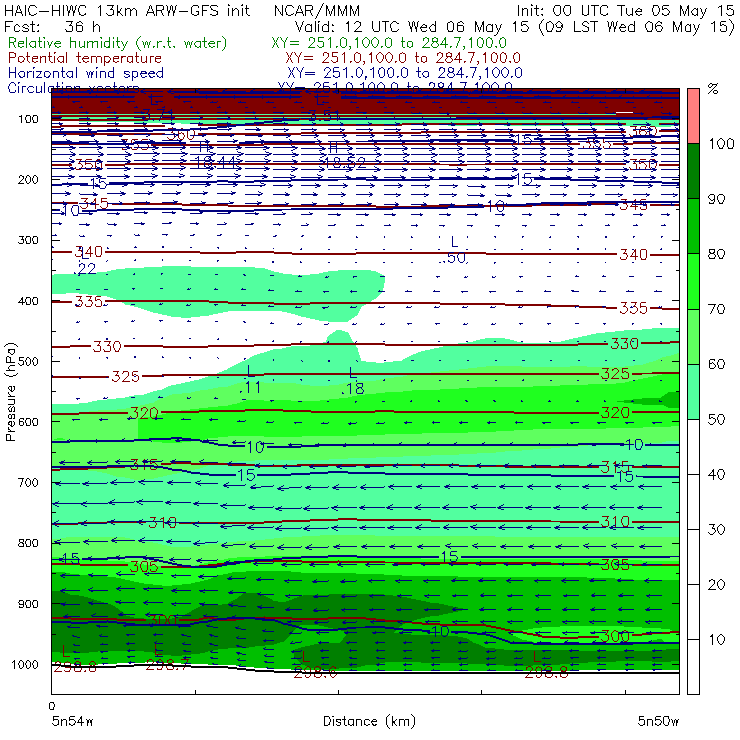This screenshot has height=740, width=740.
Task: Click the colorbar tick label '20'
Action: 716,585
